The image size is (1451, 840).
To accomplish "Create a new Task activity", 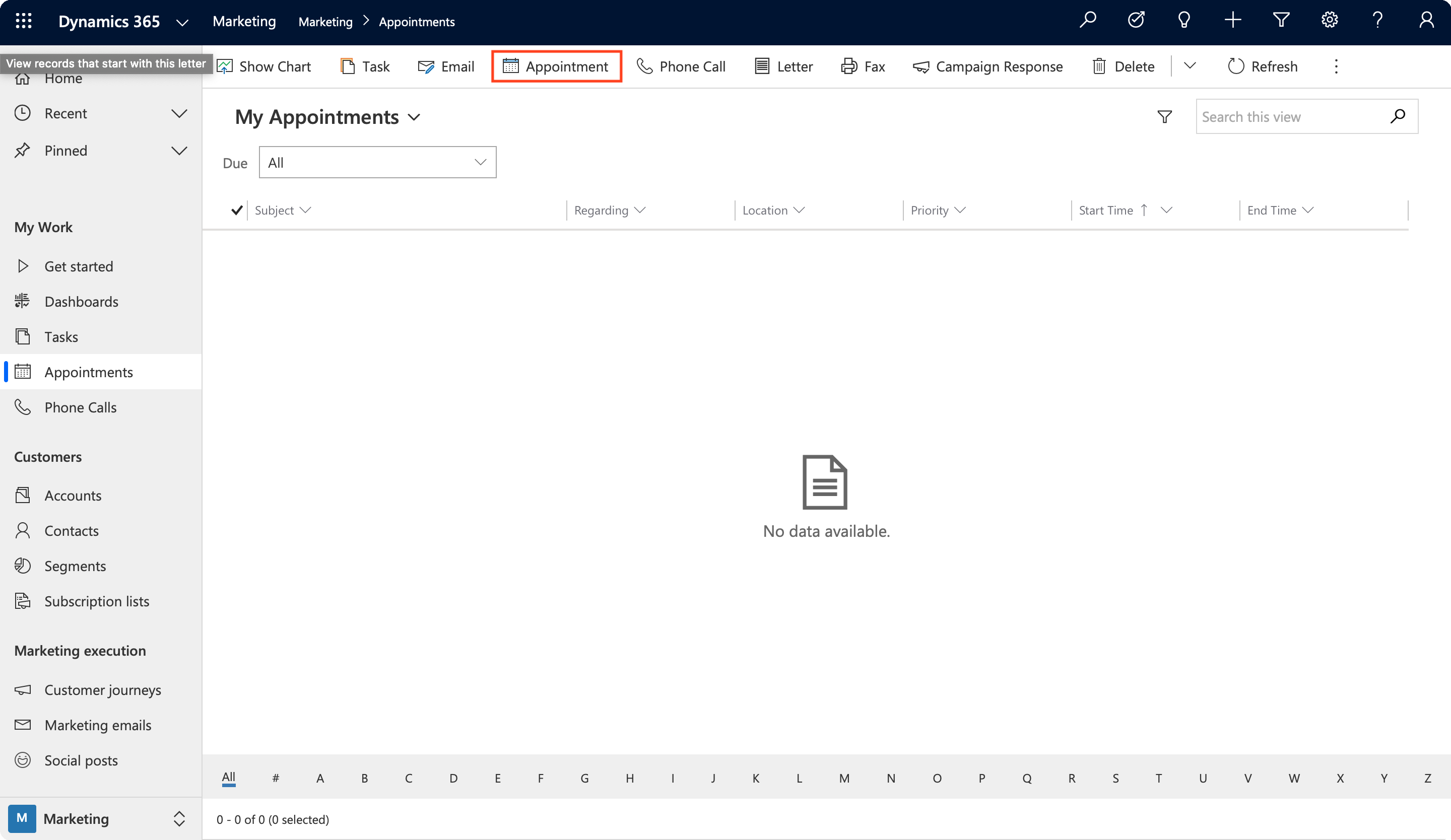I will tap(365, 66).
